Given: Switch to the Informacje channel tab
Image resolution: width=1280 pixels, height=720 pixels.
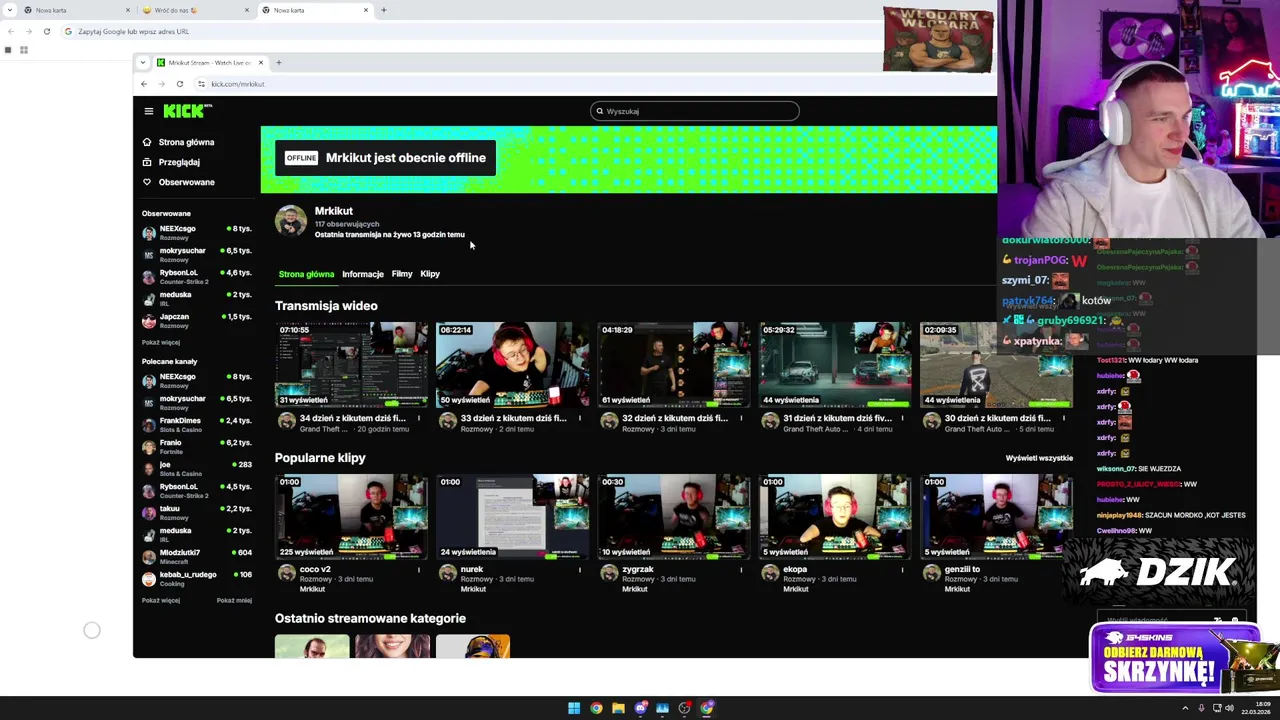Looking at the screenshot, I should pyautogui.click(x=363, y=274).
